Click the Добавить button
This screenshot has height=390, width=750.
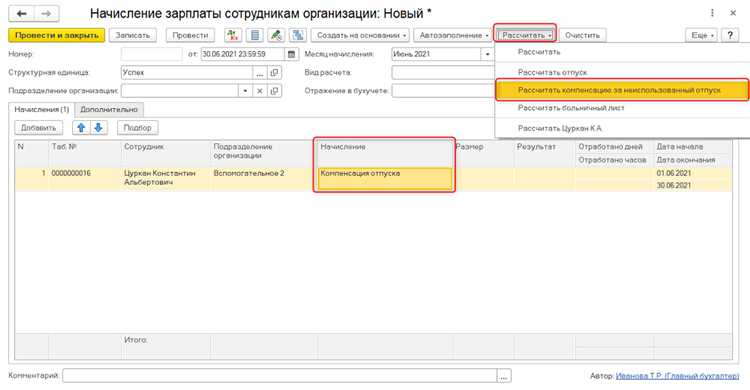click(x=38, y=128)
